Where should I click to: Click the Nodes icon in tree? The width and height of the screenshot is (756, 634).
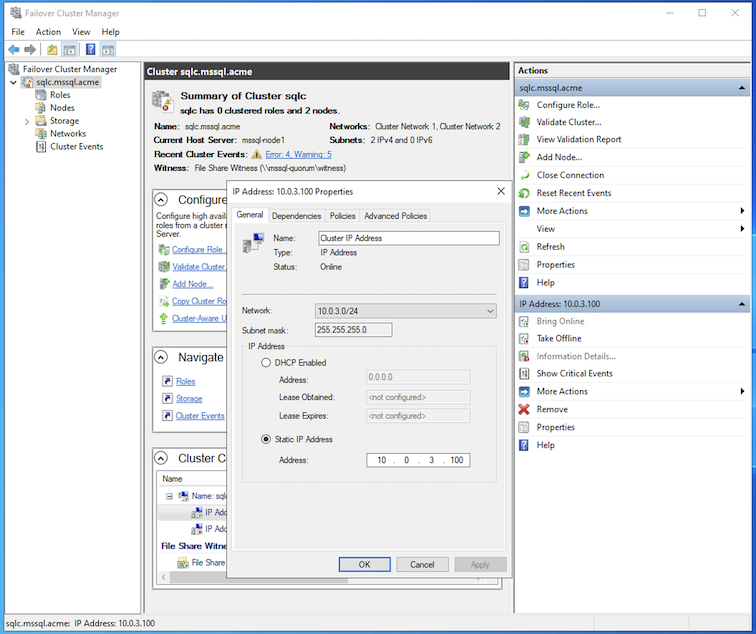point(40,108)
